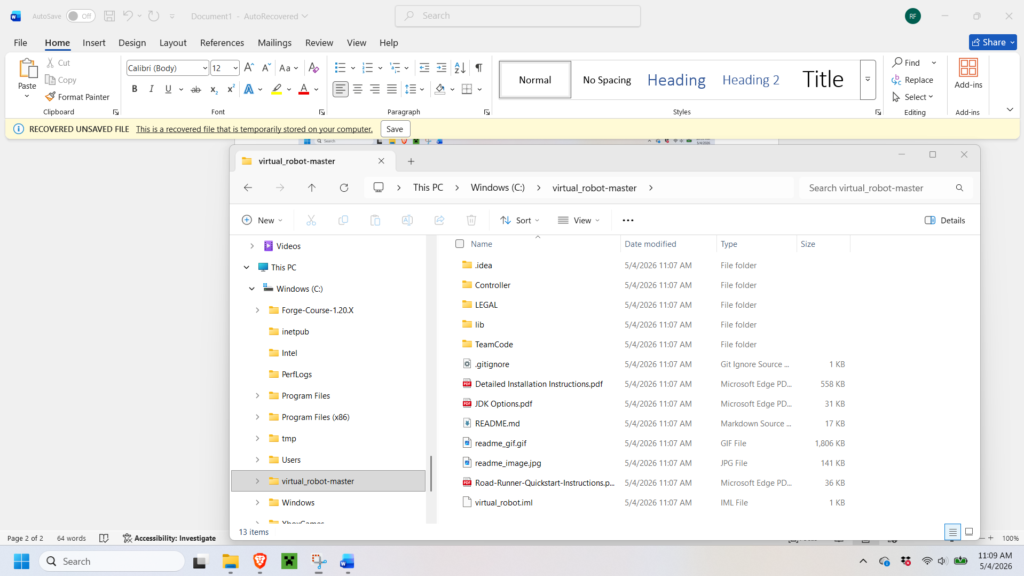Apply the red font color swatch
Screen dimensions: 1024x576
[304, 89]
